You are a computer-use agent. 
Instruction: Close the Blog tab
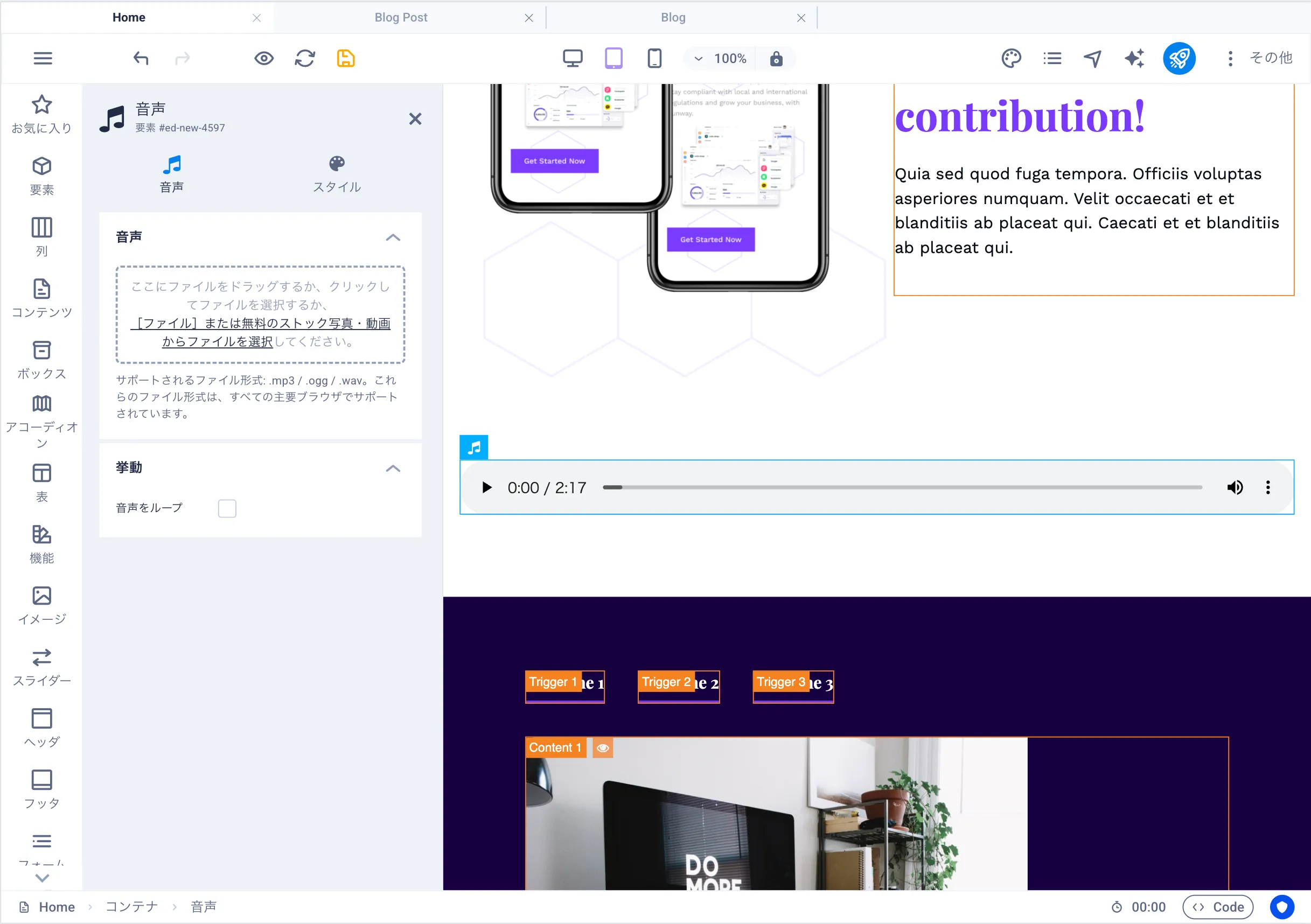tap(801, 18)
